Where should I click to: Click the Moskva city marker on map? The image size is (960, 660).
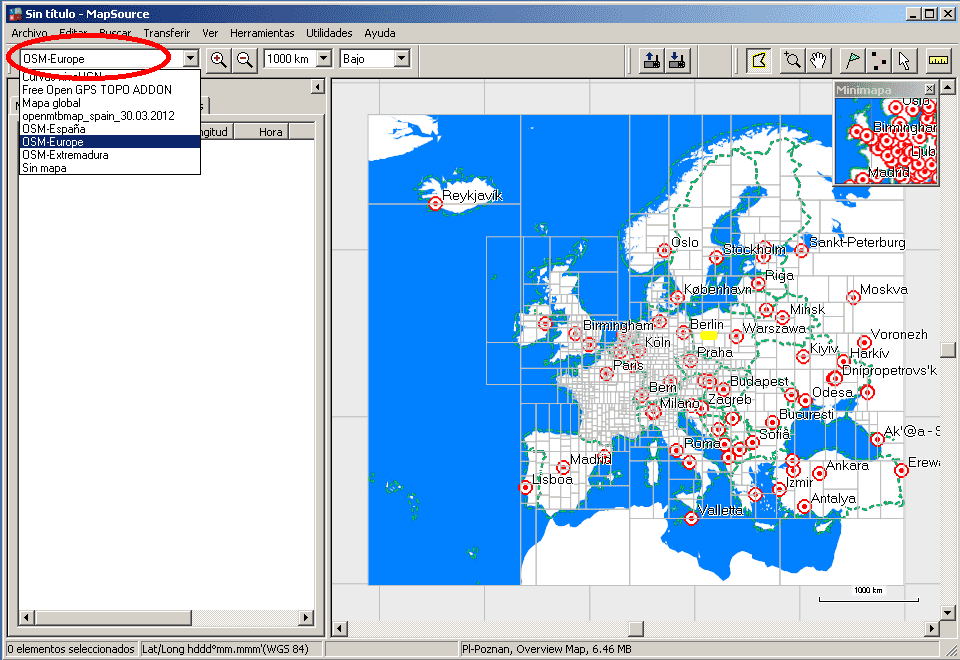(853, 298)
